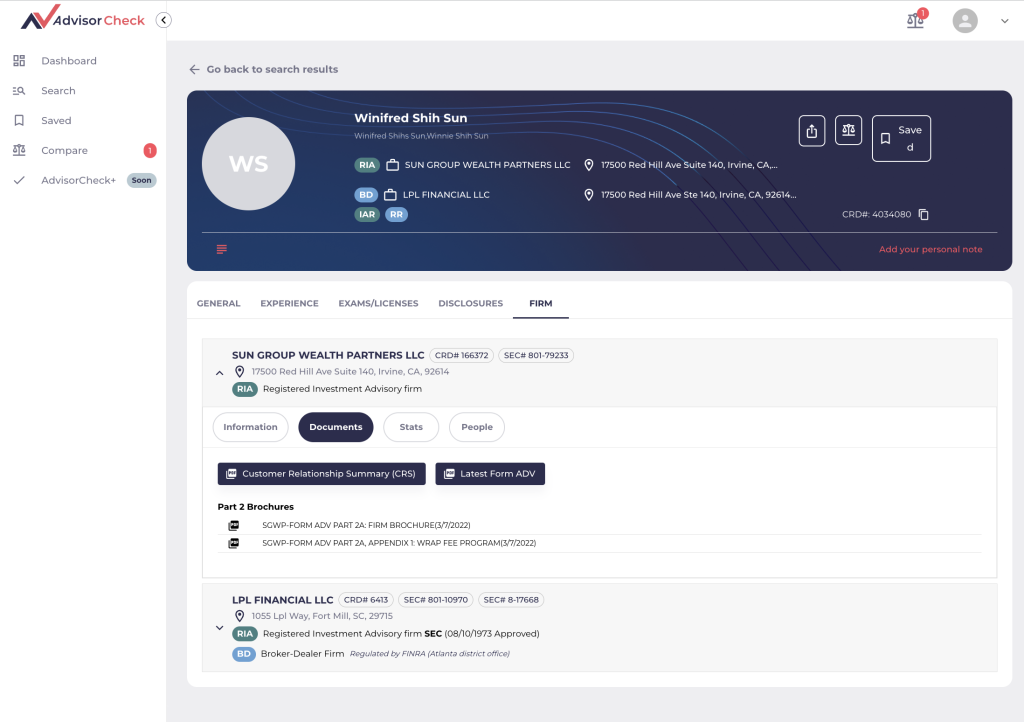
Task: Open notifications via the top-right scales bell icon
Action: 914,19
